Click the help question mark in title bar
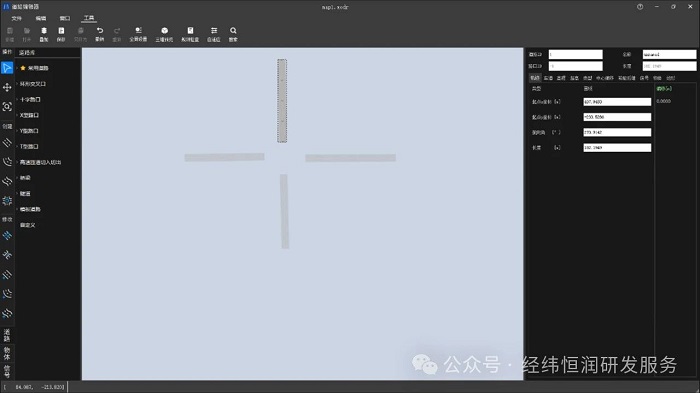Viewport: 700px width, 393px height. click(640, 7)
